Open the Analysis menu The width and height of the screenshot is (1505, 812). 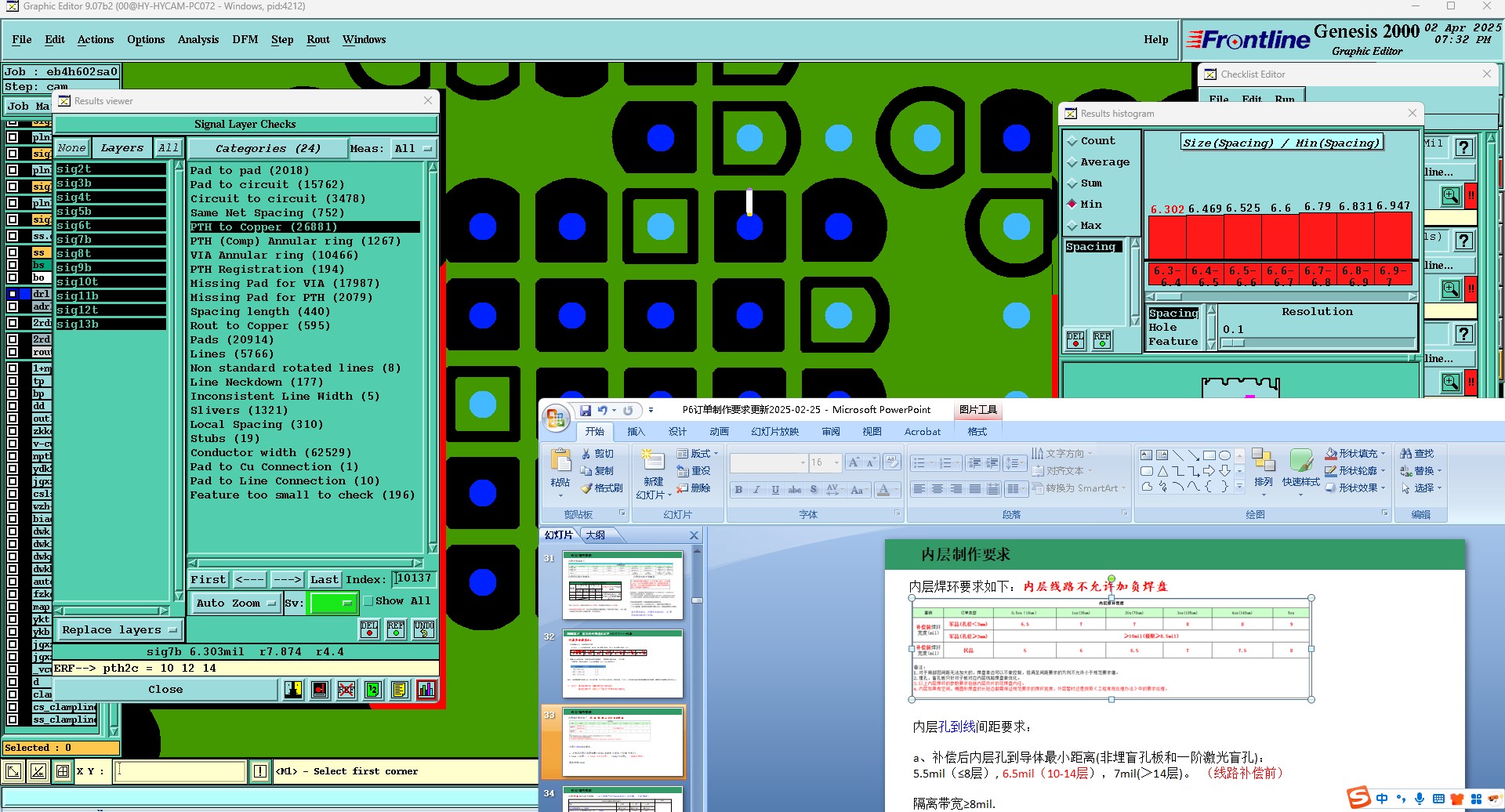198,39
